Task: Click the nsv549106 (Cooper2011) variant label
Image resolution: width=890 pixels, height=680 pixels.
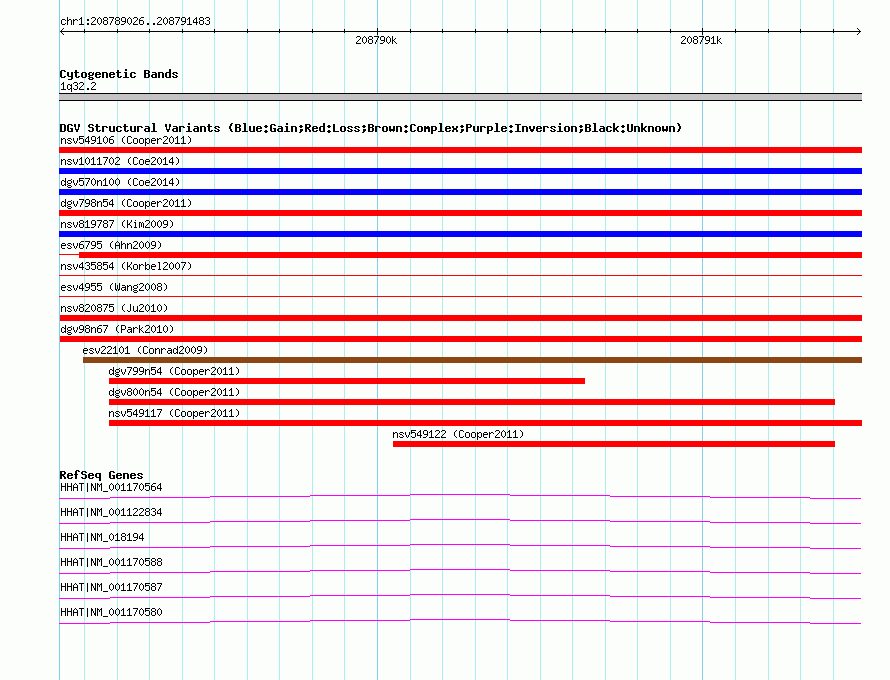Action: tap(126, 140)
